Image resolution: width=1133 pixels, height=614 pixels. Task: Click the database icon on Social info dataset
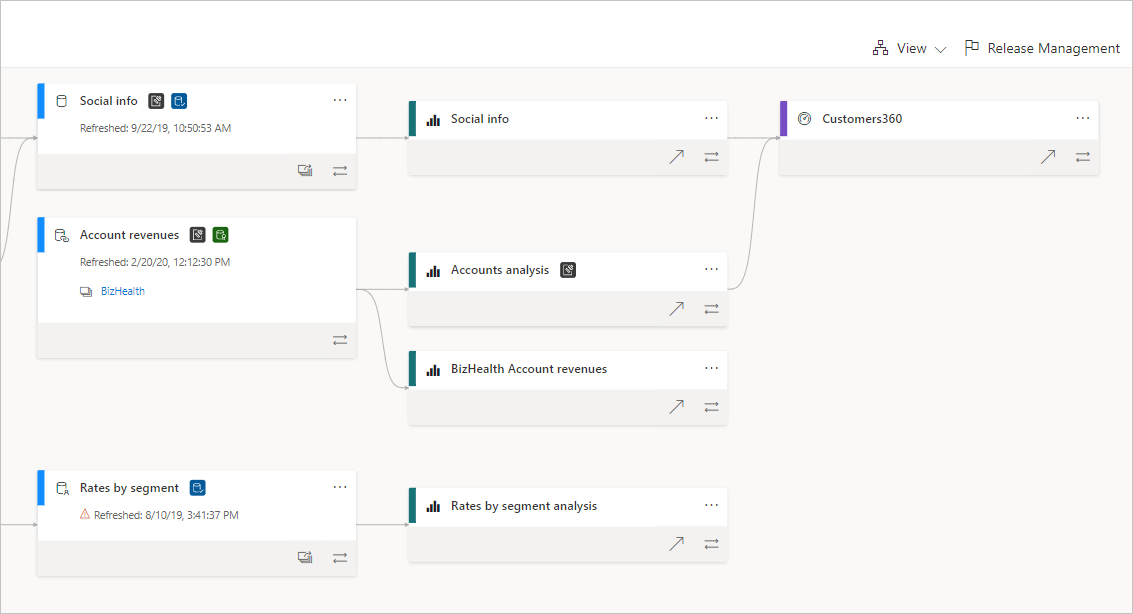(61, 100)
